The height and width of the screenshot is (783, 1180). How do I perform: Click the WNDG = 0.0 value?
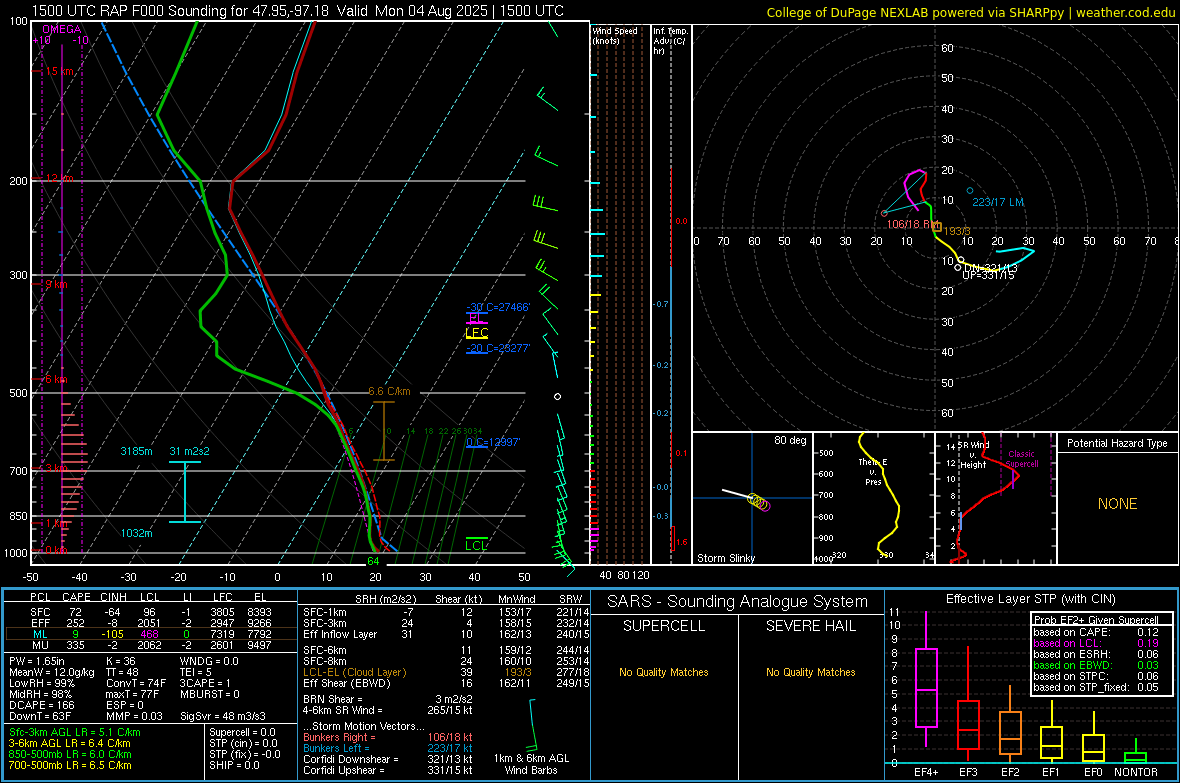point(209,661)
